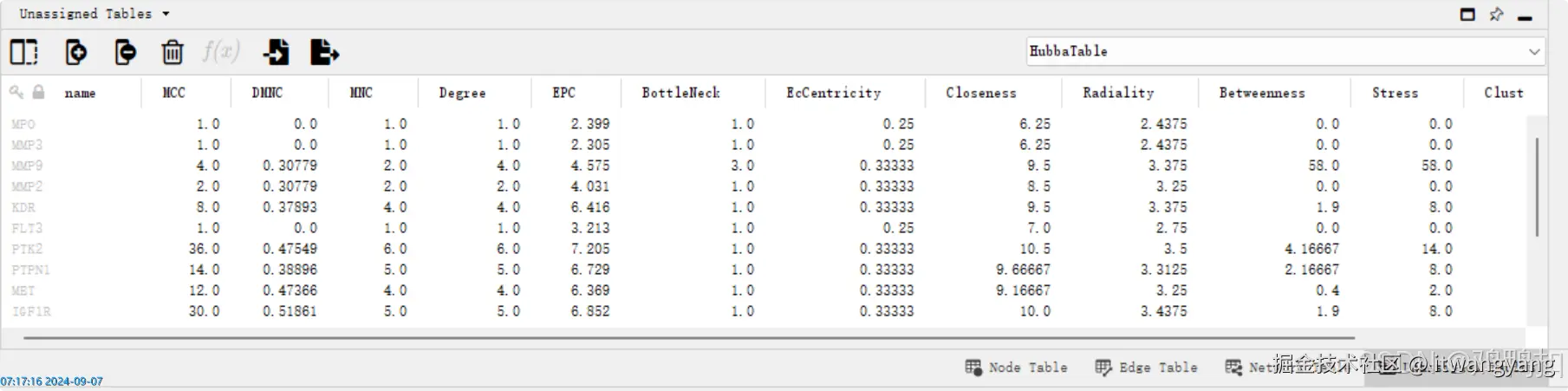The width and height of the screenshot is (1568, 391).
Task: Click the horizontal table scrollbar
Action: tap(689, 337)
